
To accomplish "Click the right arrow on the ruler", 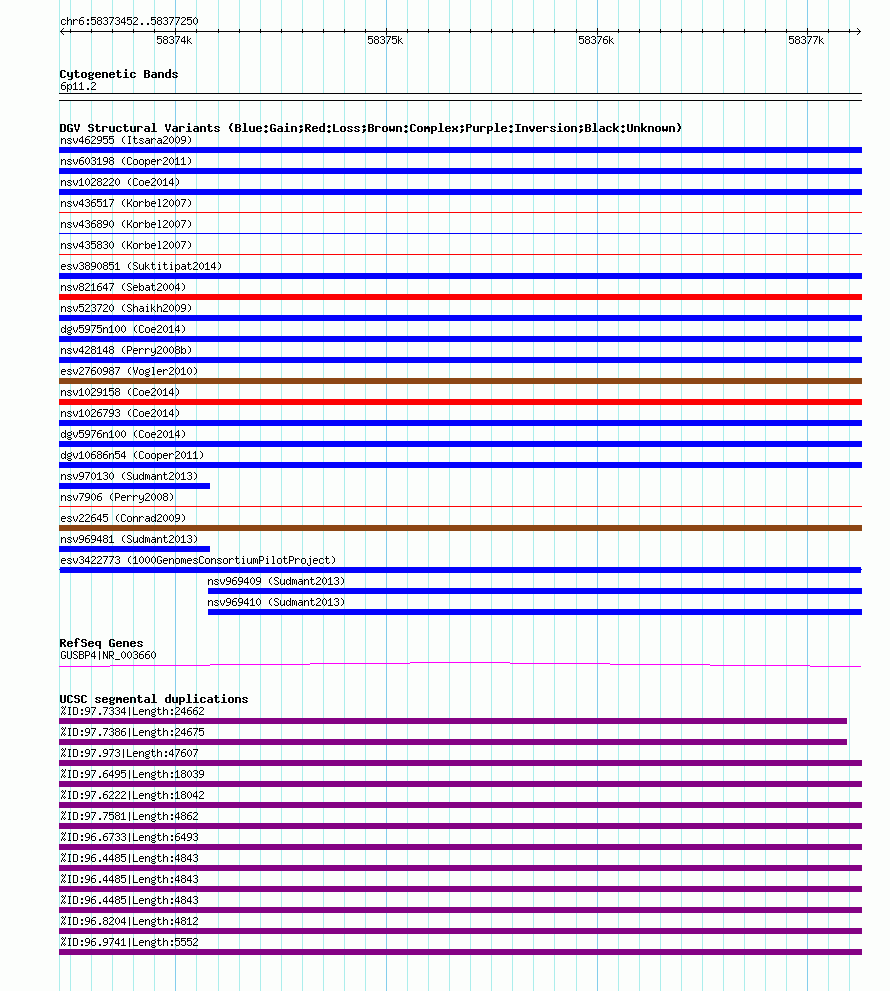I will click(x=858, y=31).
